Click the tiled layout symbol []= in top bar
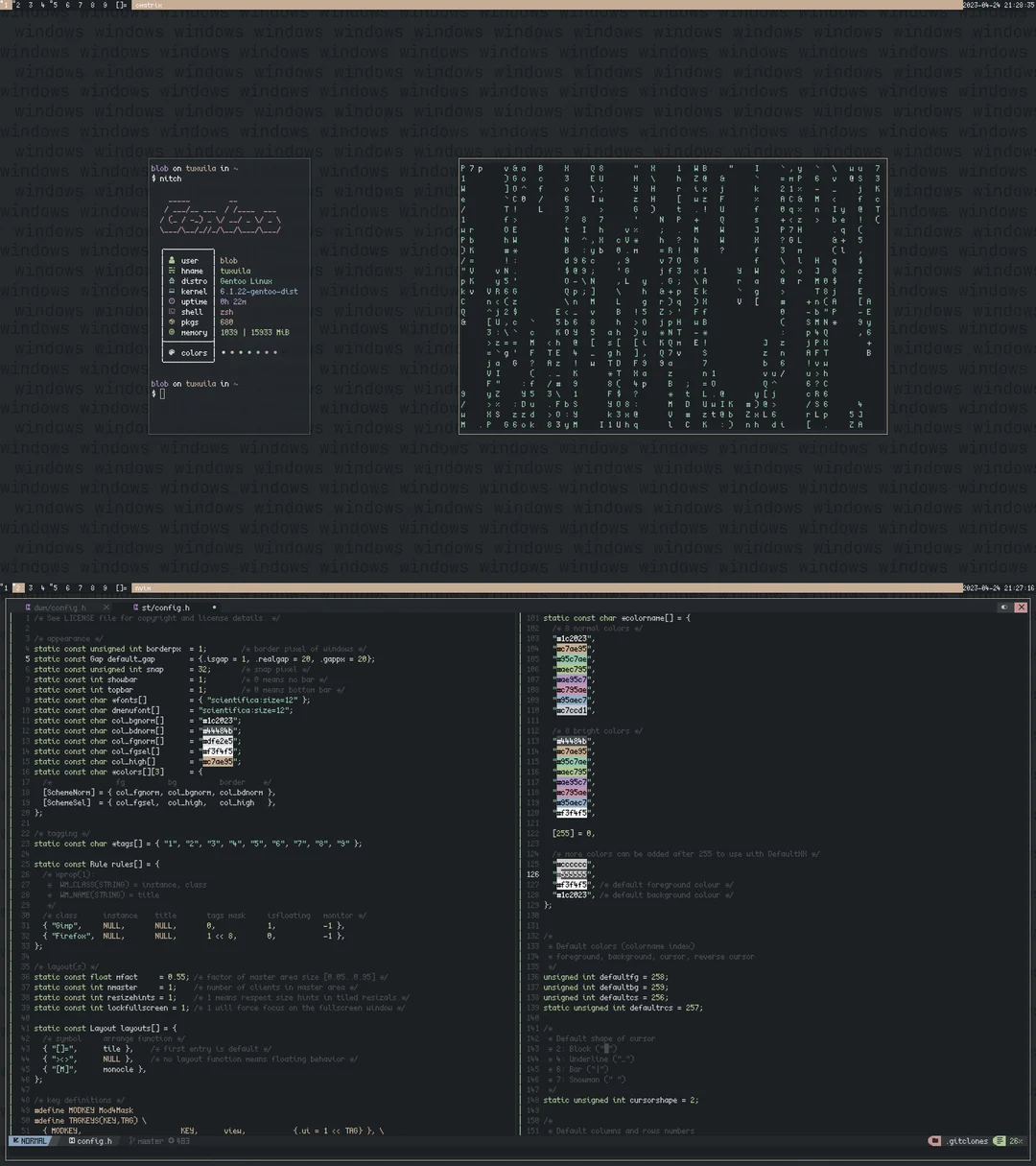This screenshot has width=1036, height=1166. click(x=119, y=4)
